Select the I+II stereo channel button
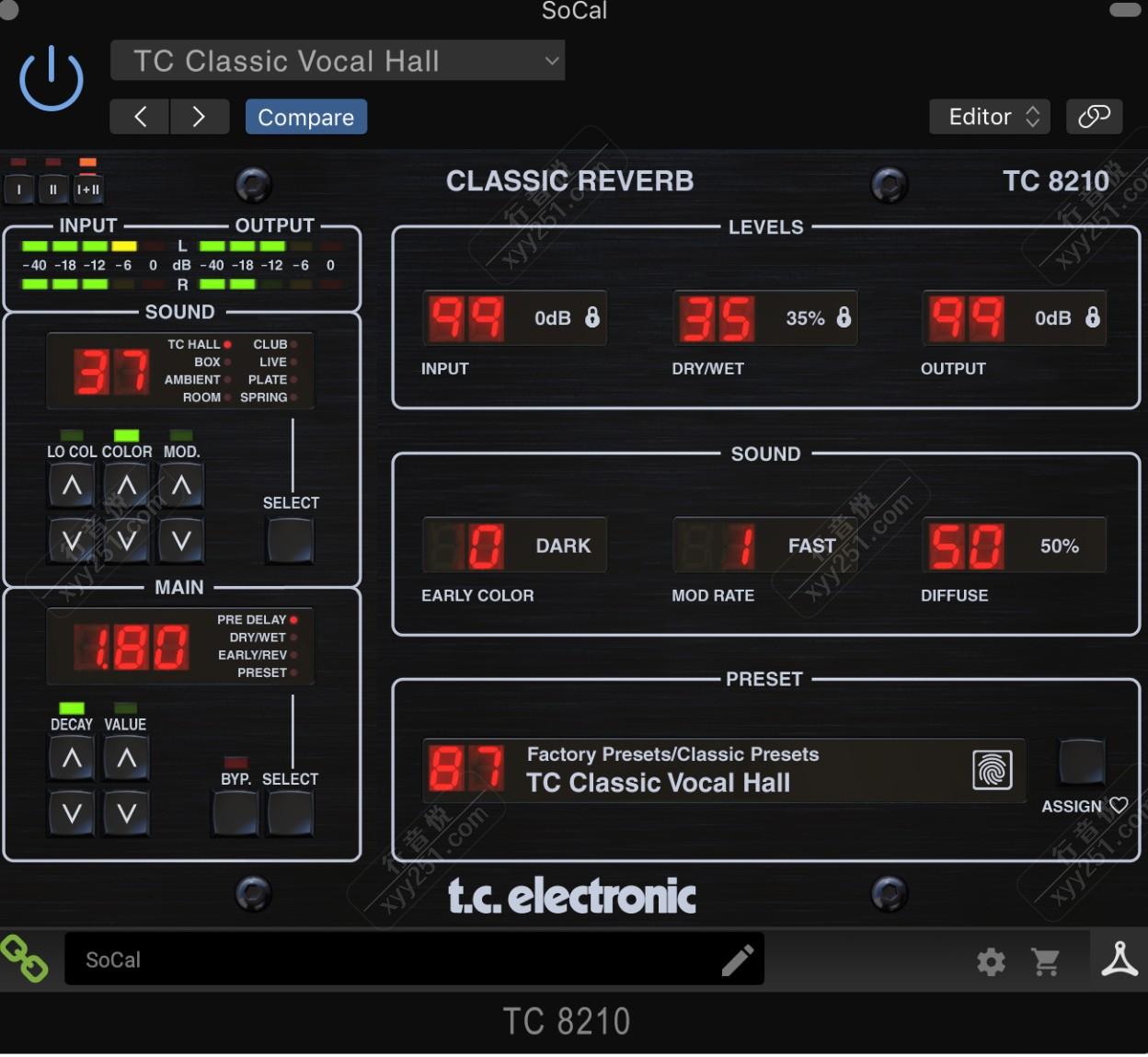This screenshot has width=1148, height=1057. (88, 190)
